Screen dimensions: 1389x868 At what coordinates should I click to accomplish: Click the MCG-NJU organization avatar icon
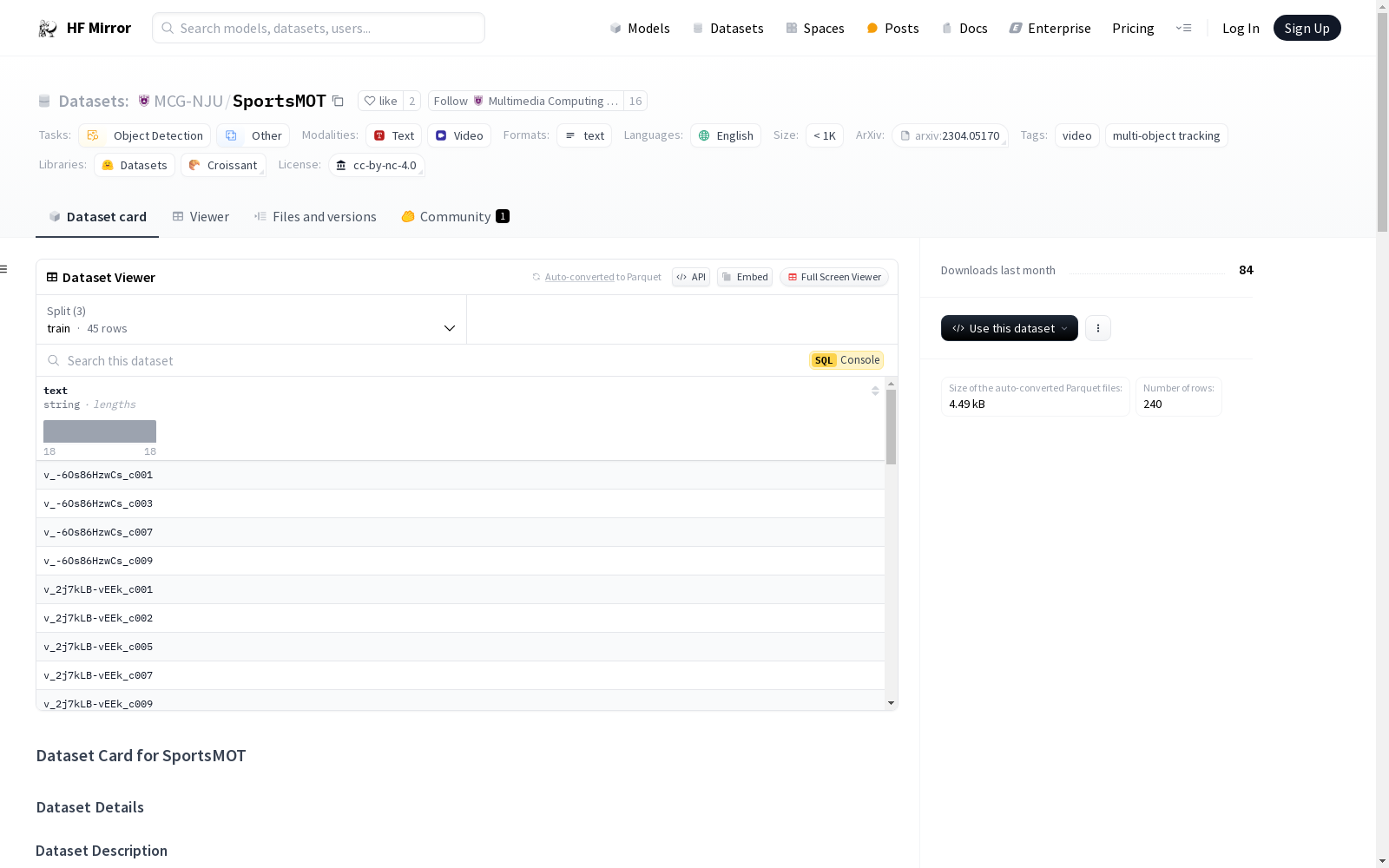coord(144,102)
